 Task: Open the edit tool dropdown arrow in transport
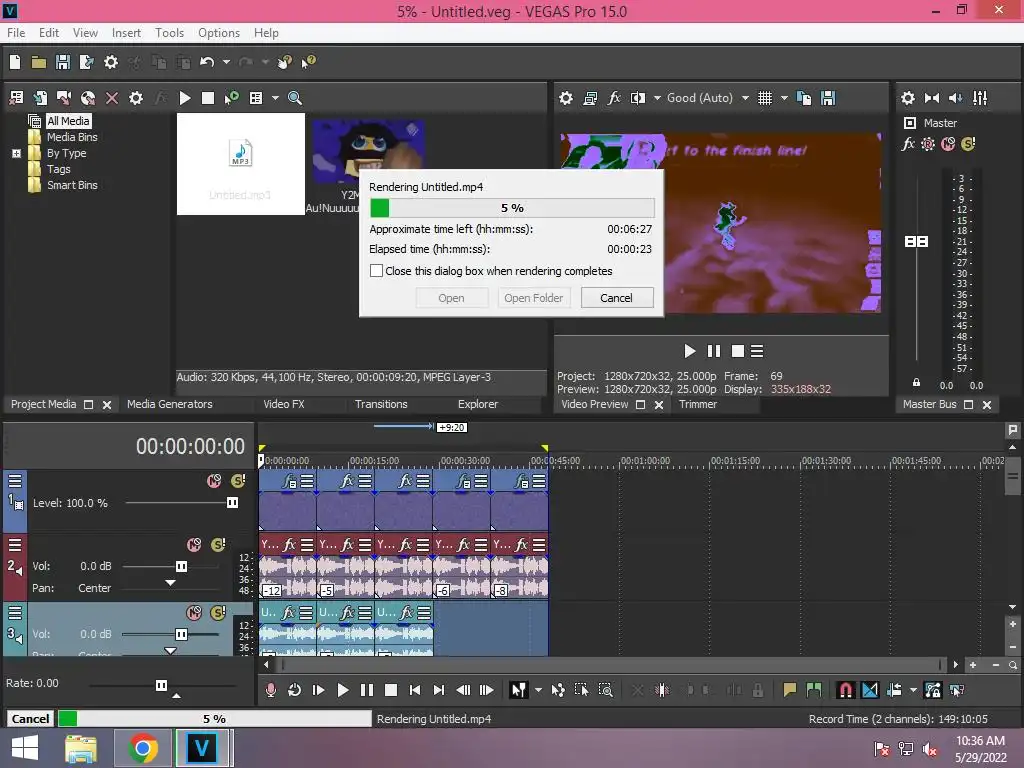[538, 690]
